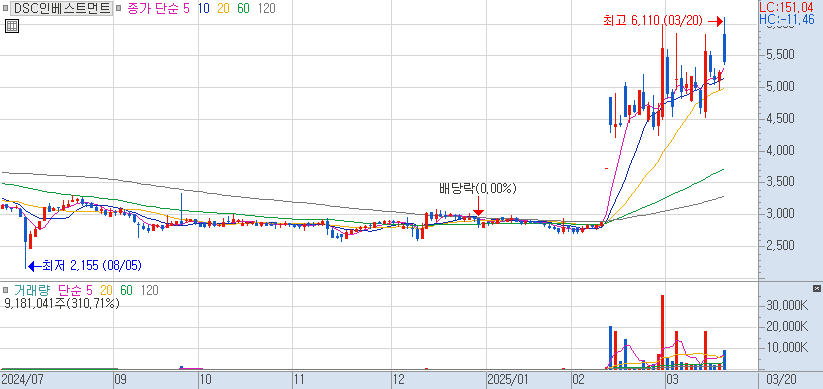Viewport: 823px width, 389px height.
Task: Select the volume 5-day average label
Action: tap(88, 290)
